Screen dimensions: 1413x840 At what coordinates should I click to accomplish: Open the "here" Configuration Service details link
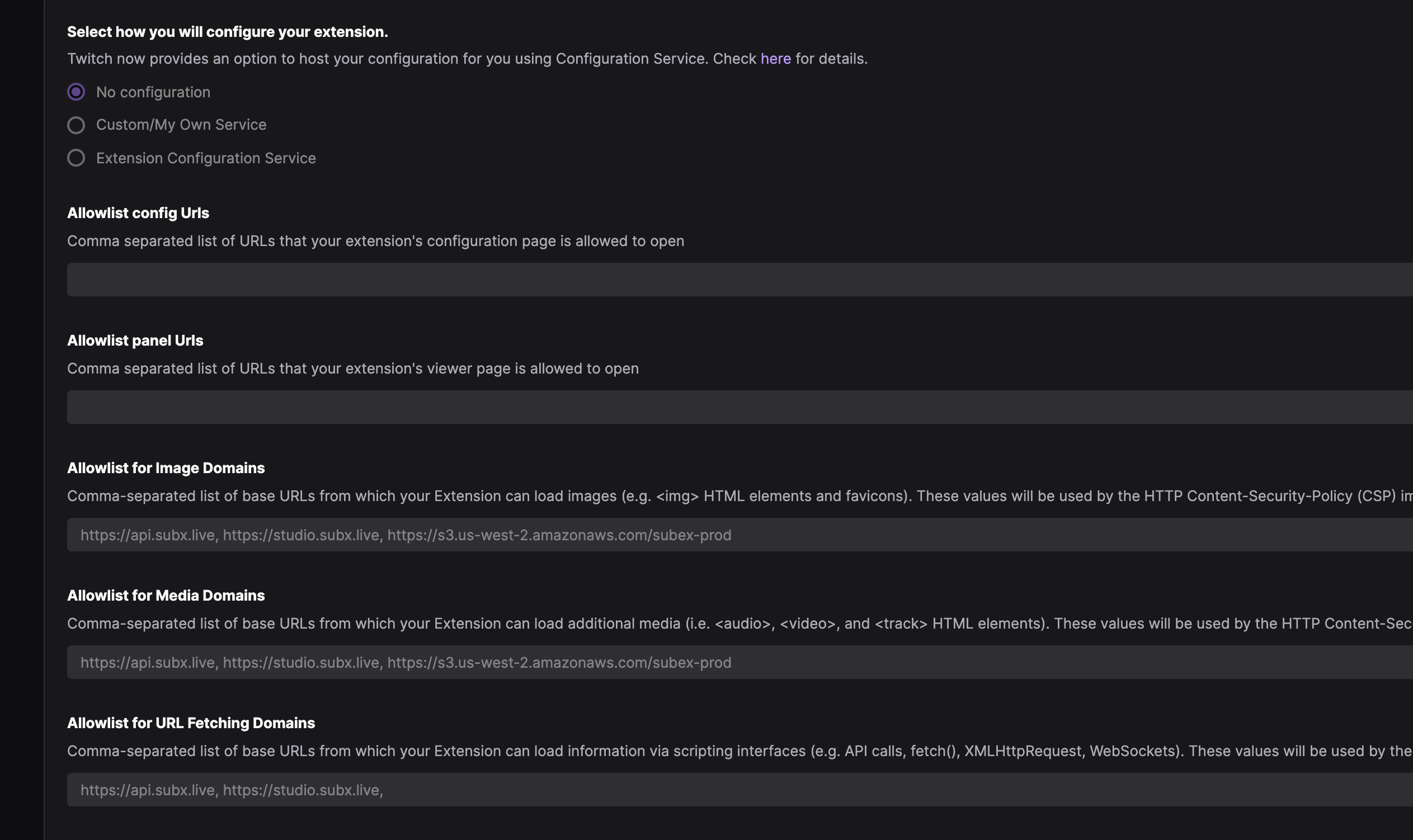click(x=775, y=58)
